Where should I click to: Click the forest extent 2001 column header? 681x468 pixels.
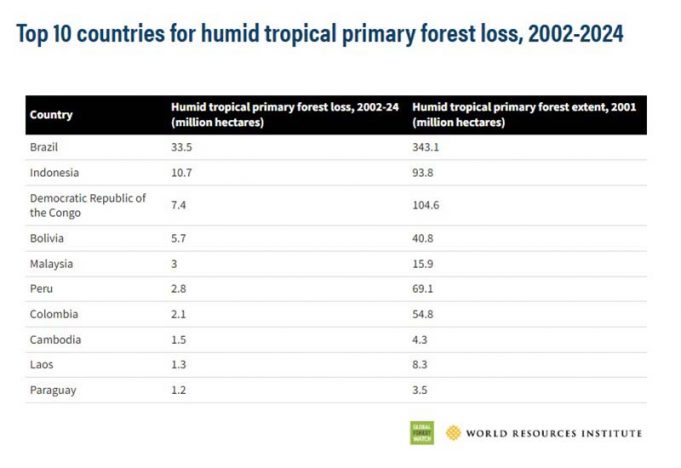(x=525, y=114)
